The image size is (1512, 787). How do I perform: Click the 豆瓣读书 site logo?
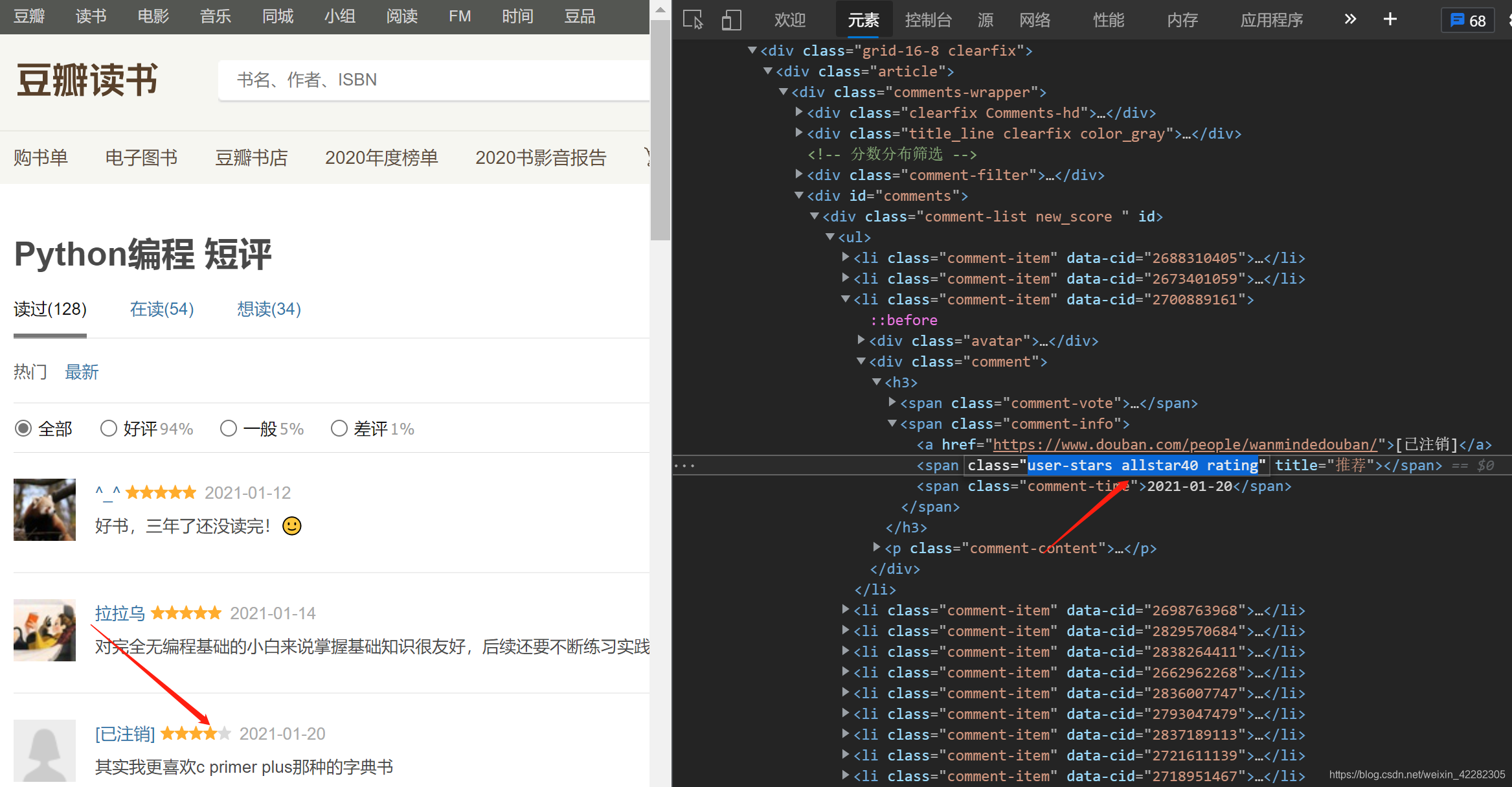coord(87,80)
